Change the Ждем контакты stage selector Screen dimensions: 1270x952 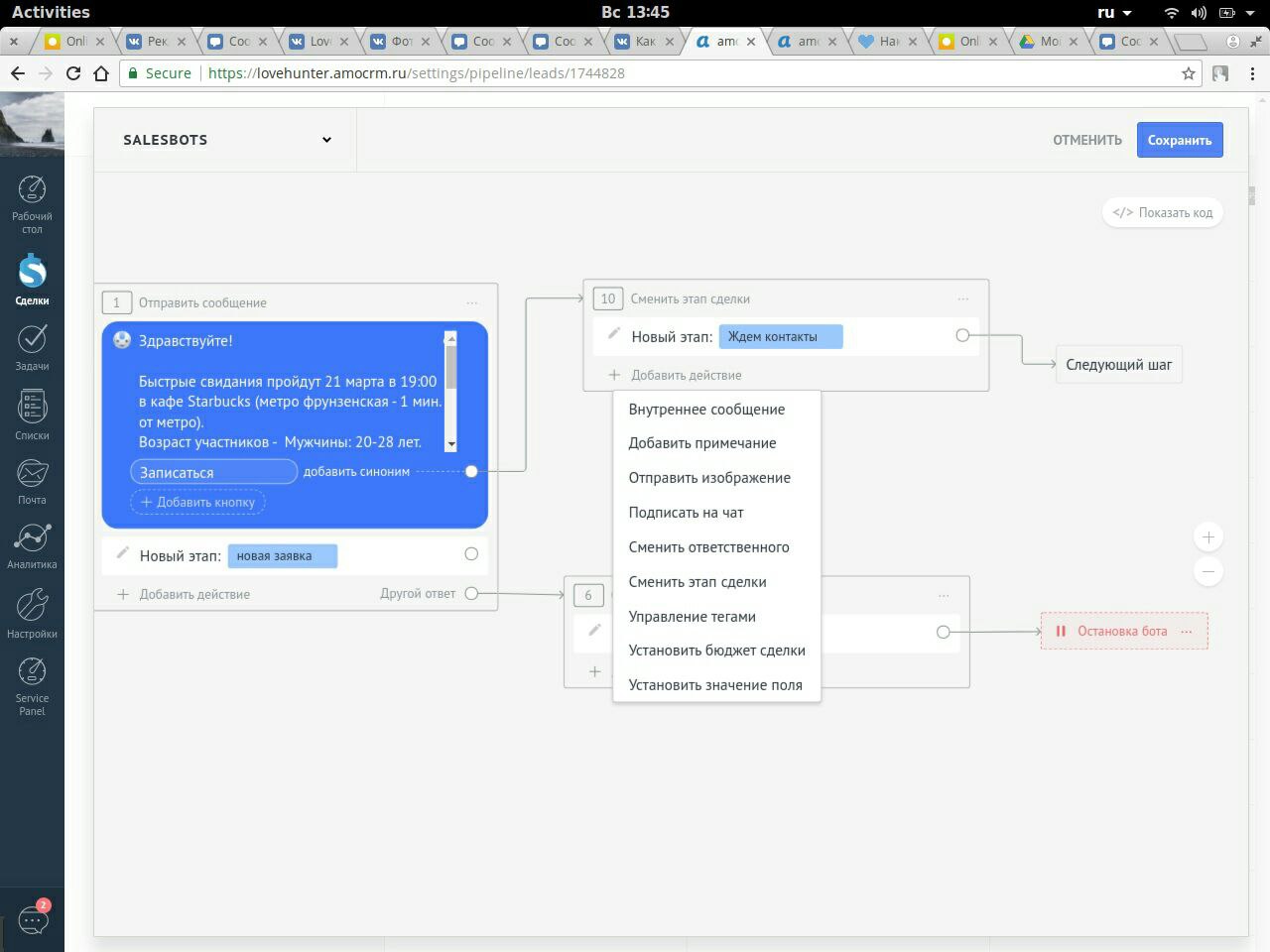tap(781, 336)
